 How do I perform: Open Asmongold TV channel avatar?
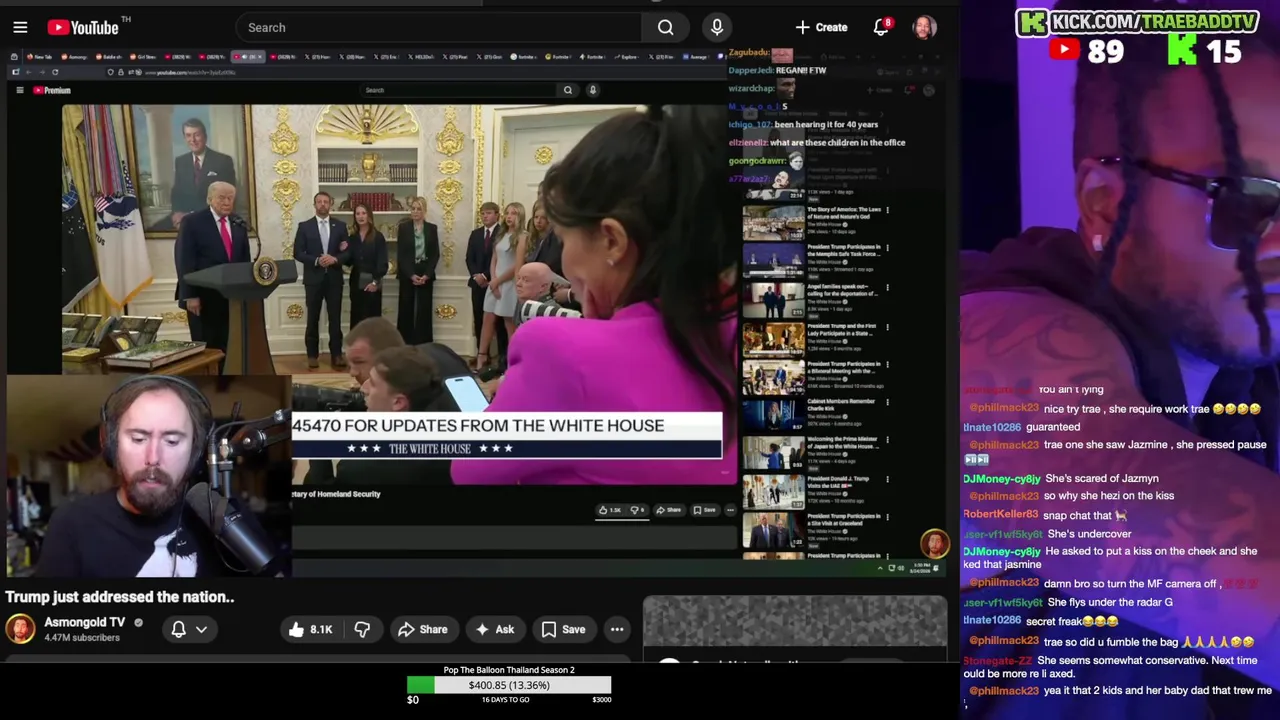(x=19, y=629)
